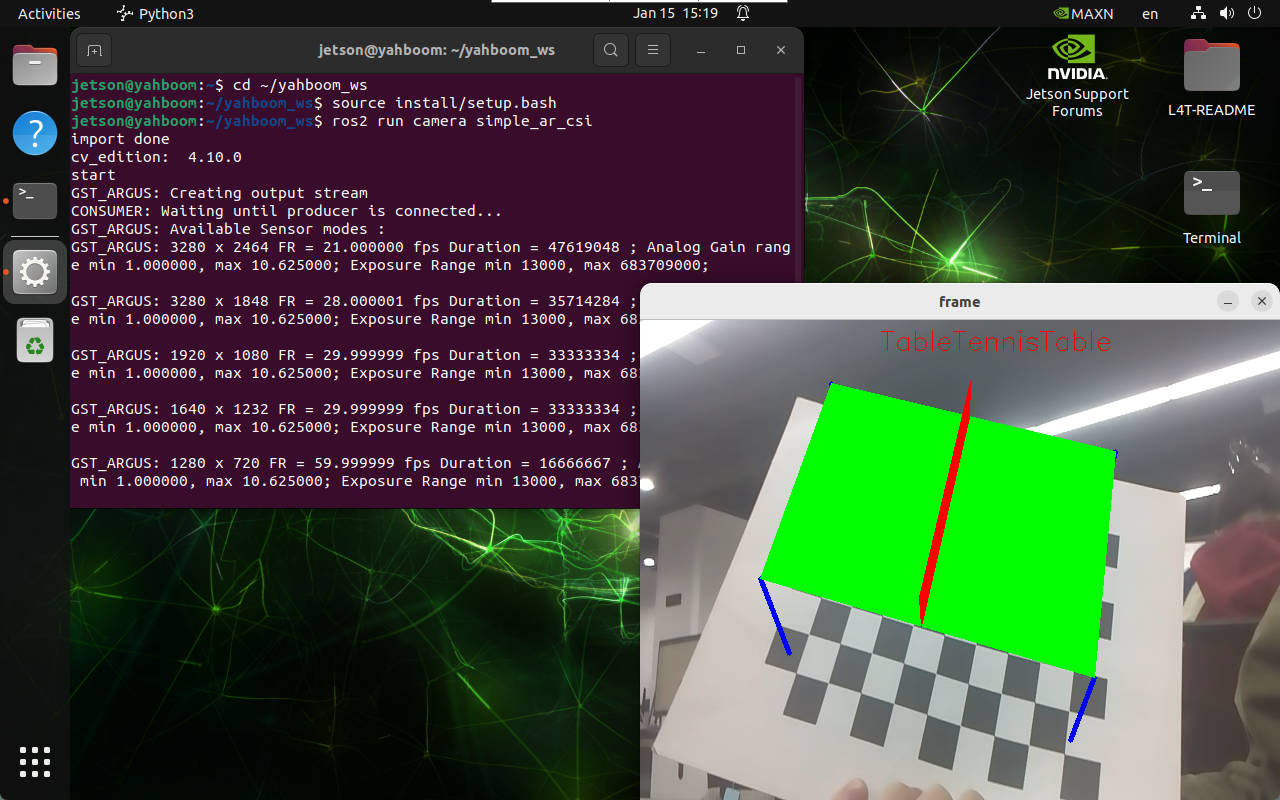Close the terminal window
The image size is (1280, 800).
point(781,50)
